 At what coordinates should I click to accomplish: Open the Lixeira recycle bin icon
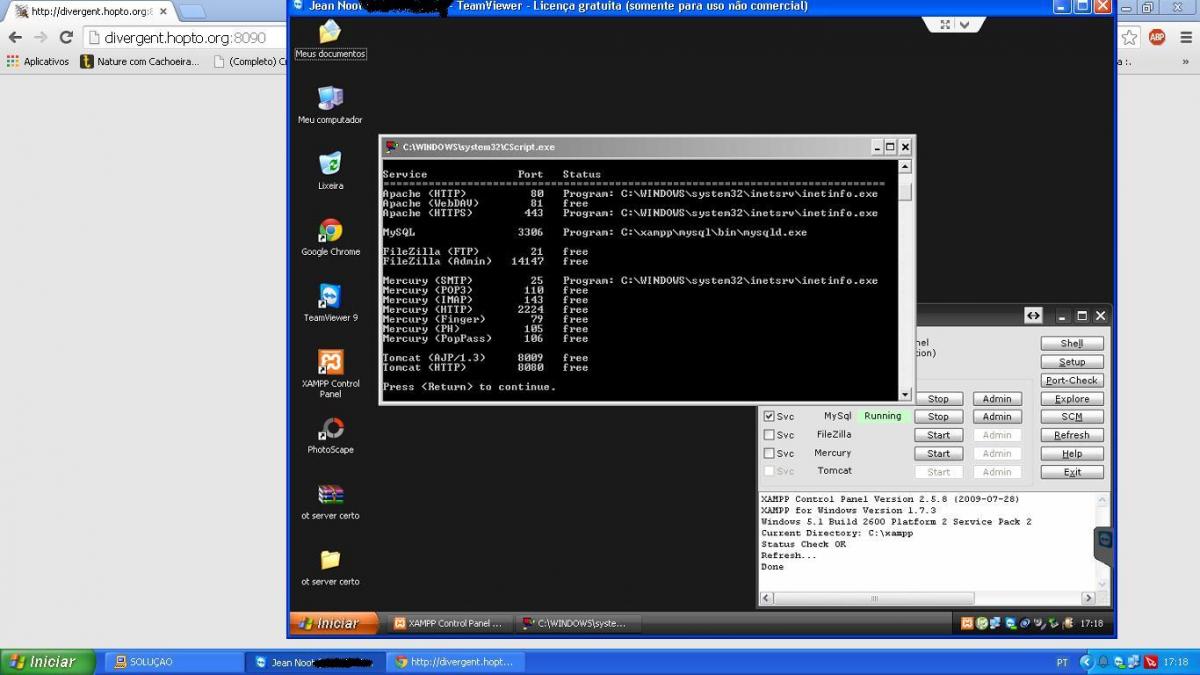point(330,171)
